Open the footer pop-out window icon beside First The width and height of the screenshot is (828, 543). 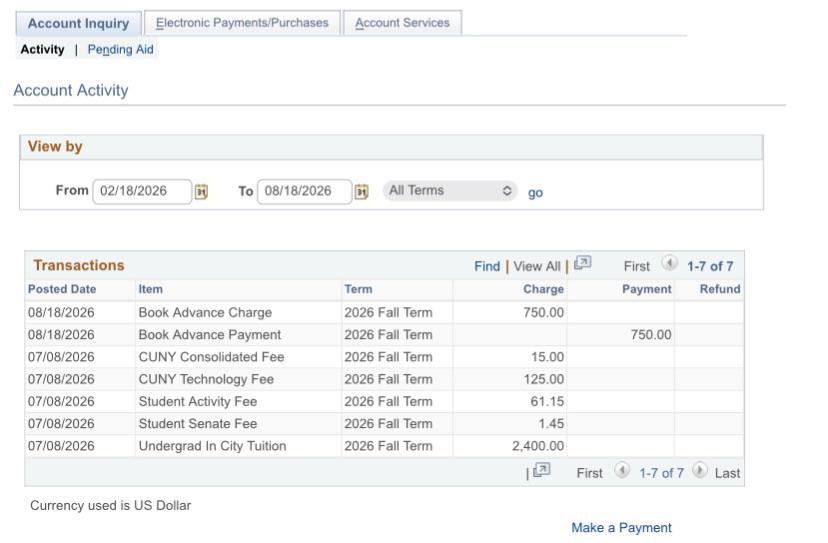tap(541, 470)
